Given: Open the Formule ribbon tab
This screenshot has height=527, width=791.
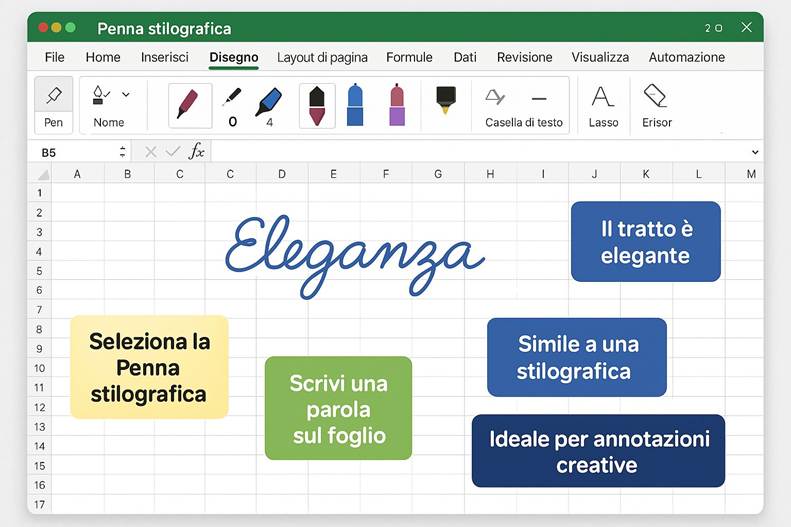Looking at the screenshot, I should [x=409, y=57].
